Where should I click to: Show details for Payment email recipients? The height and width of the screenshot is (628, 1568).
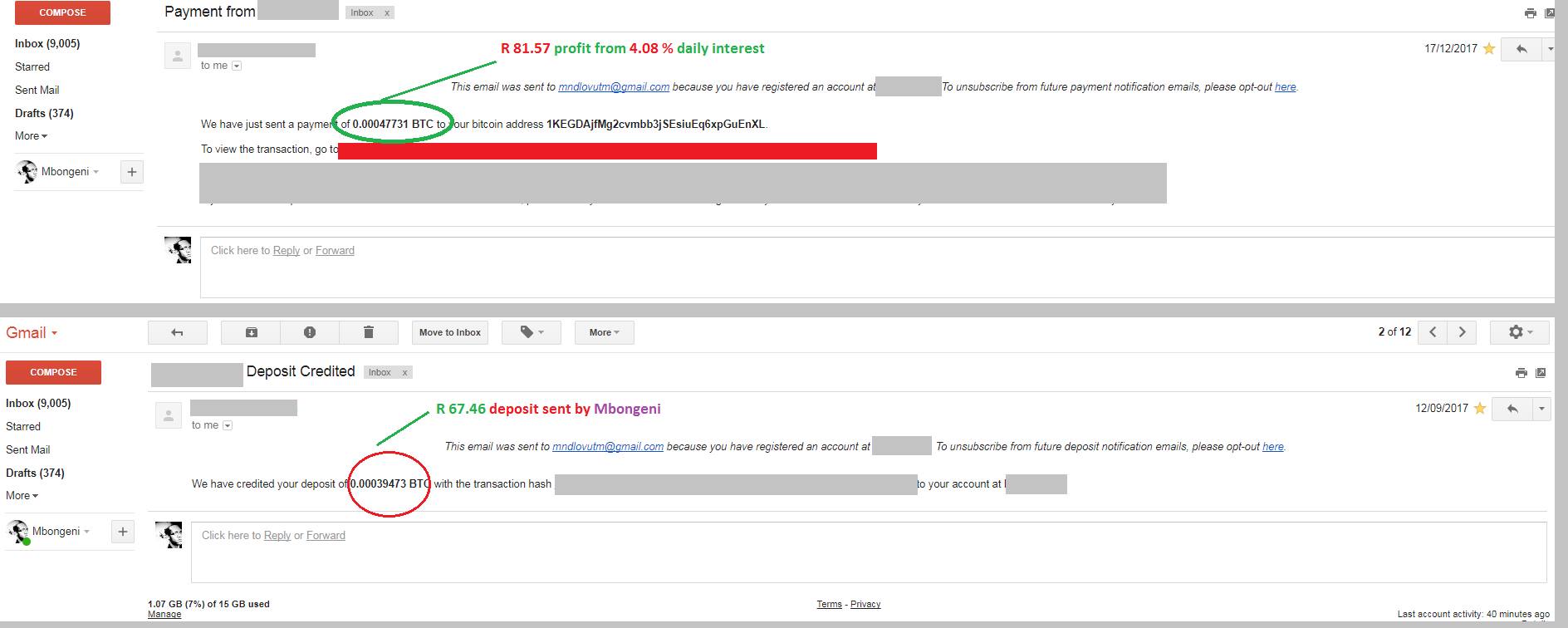237,66
